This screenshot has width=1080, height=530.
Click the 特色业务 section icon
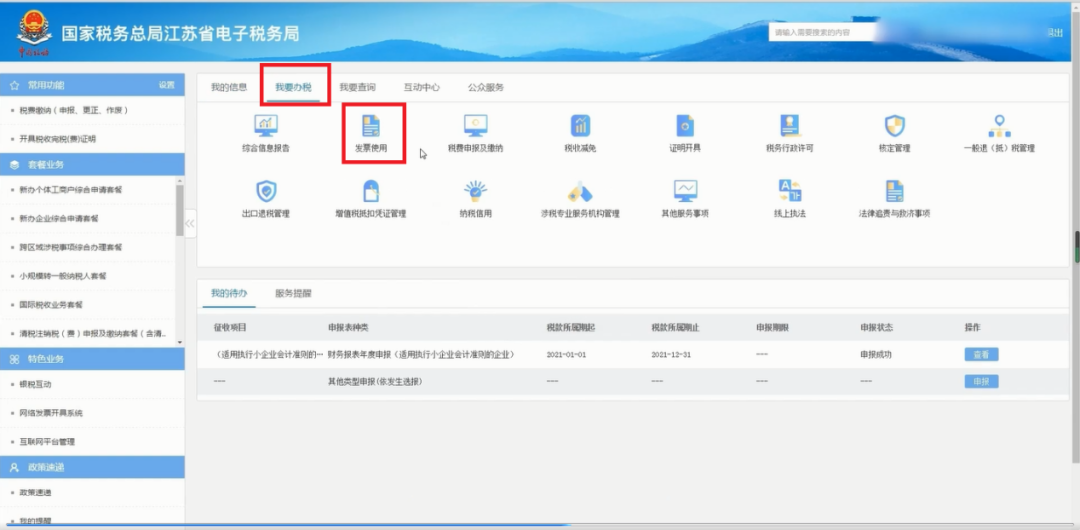[14, 359]
